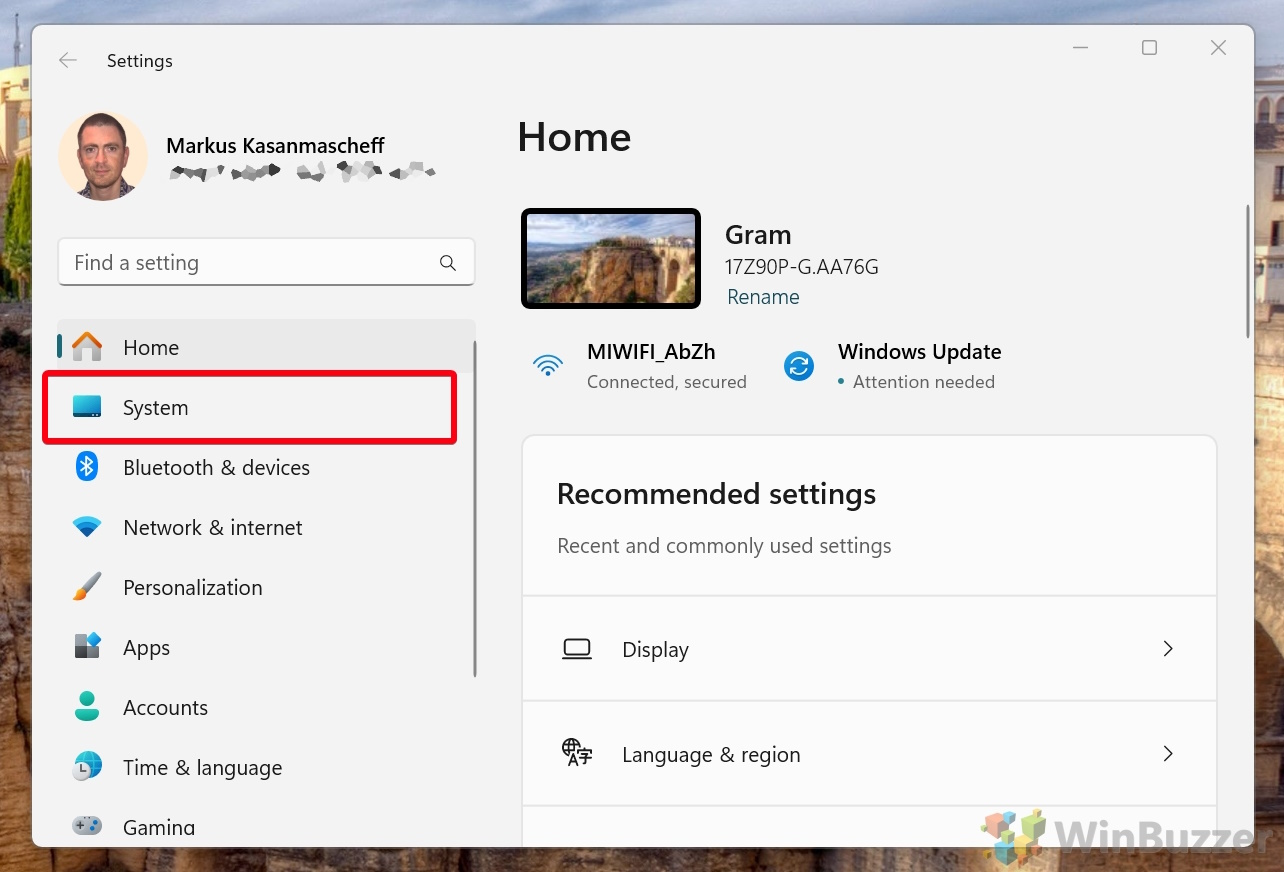Click the Network wifi diamond icon
This screenshot has width=1284, height=872.
[x=87, y=527]
